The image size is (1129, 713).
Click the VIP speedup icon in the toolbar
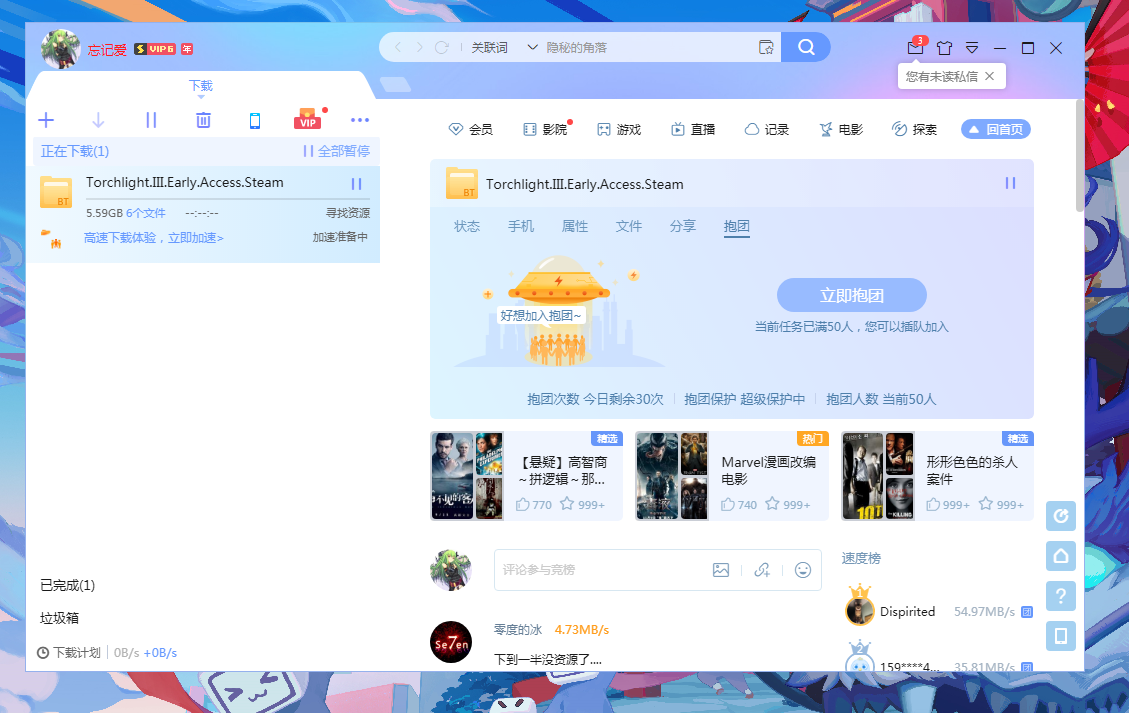click(x=307, y=119)
